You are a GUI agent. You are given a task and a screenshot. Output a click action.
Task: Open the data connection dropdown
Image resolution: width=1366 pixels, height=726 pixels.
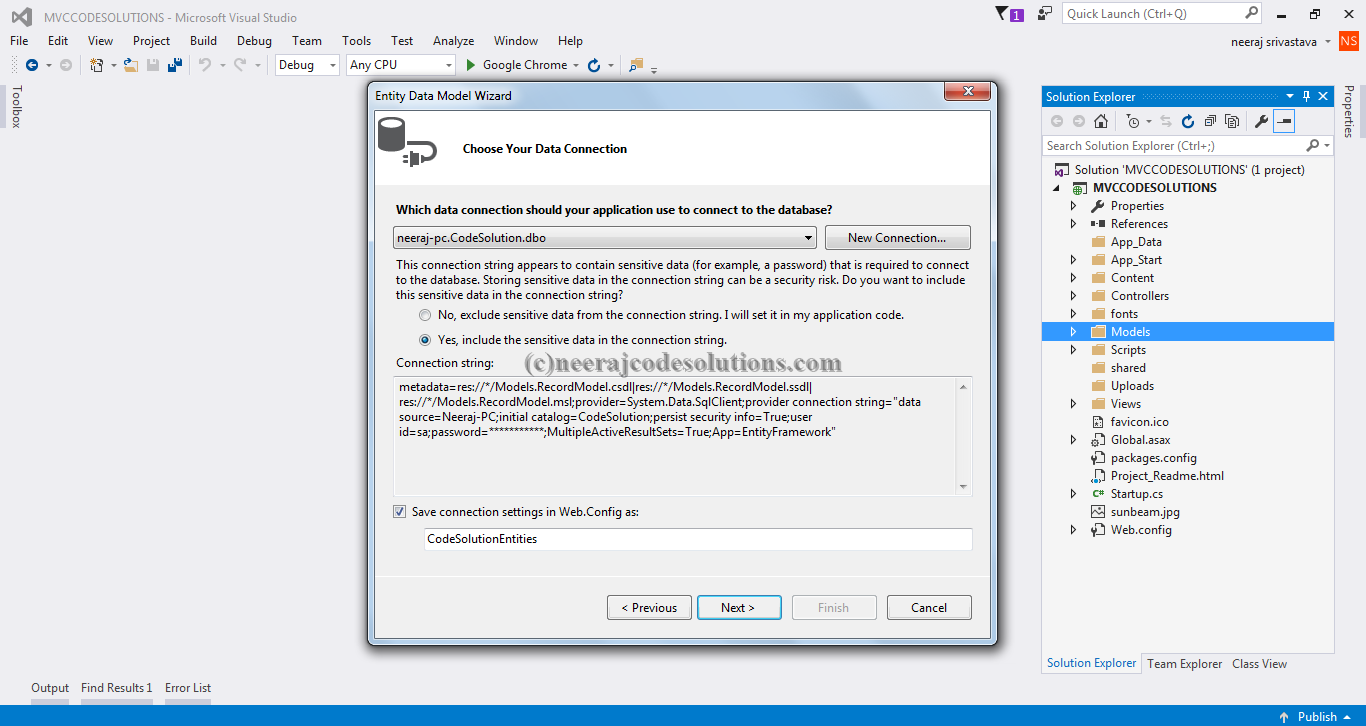coord(808,237)
